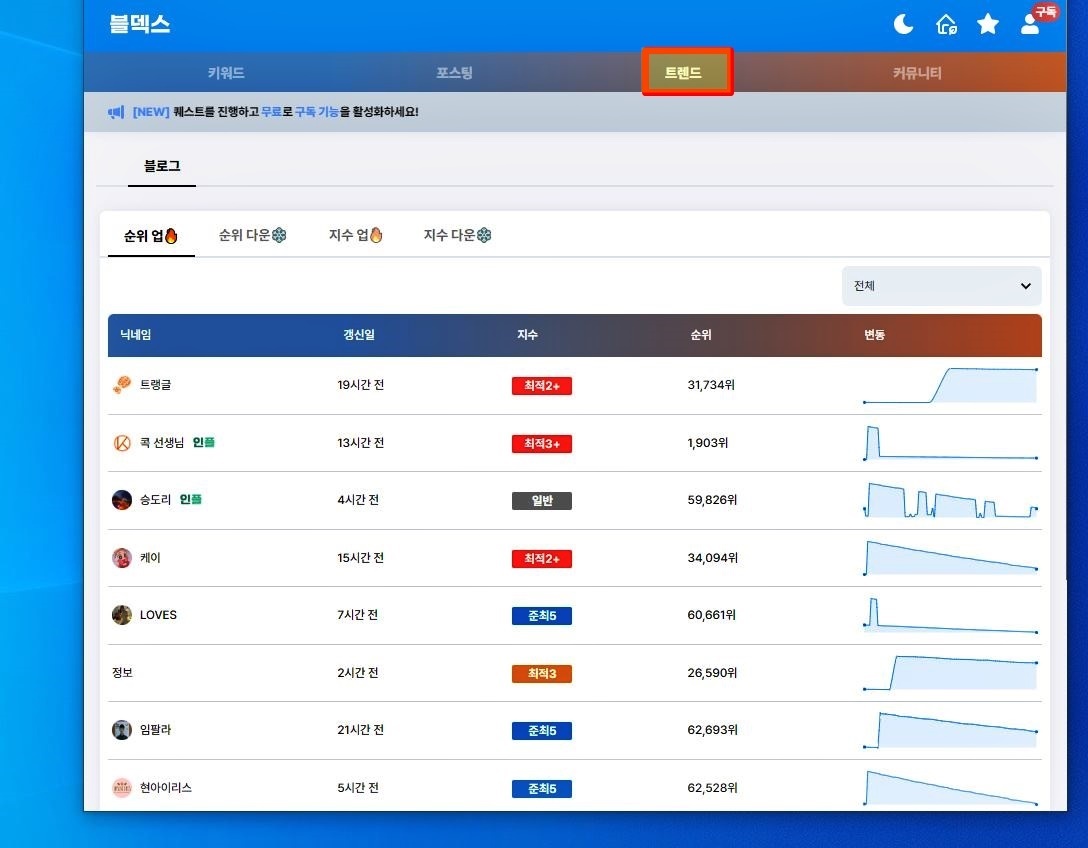
Task: Click the 일반 badge in 송도리 row
Action: pyautogui.click(x=542, y=501)
